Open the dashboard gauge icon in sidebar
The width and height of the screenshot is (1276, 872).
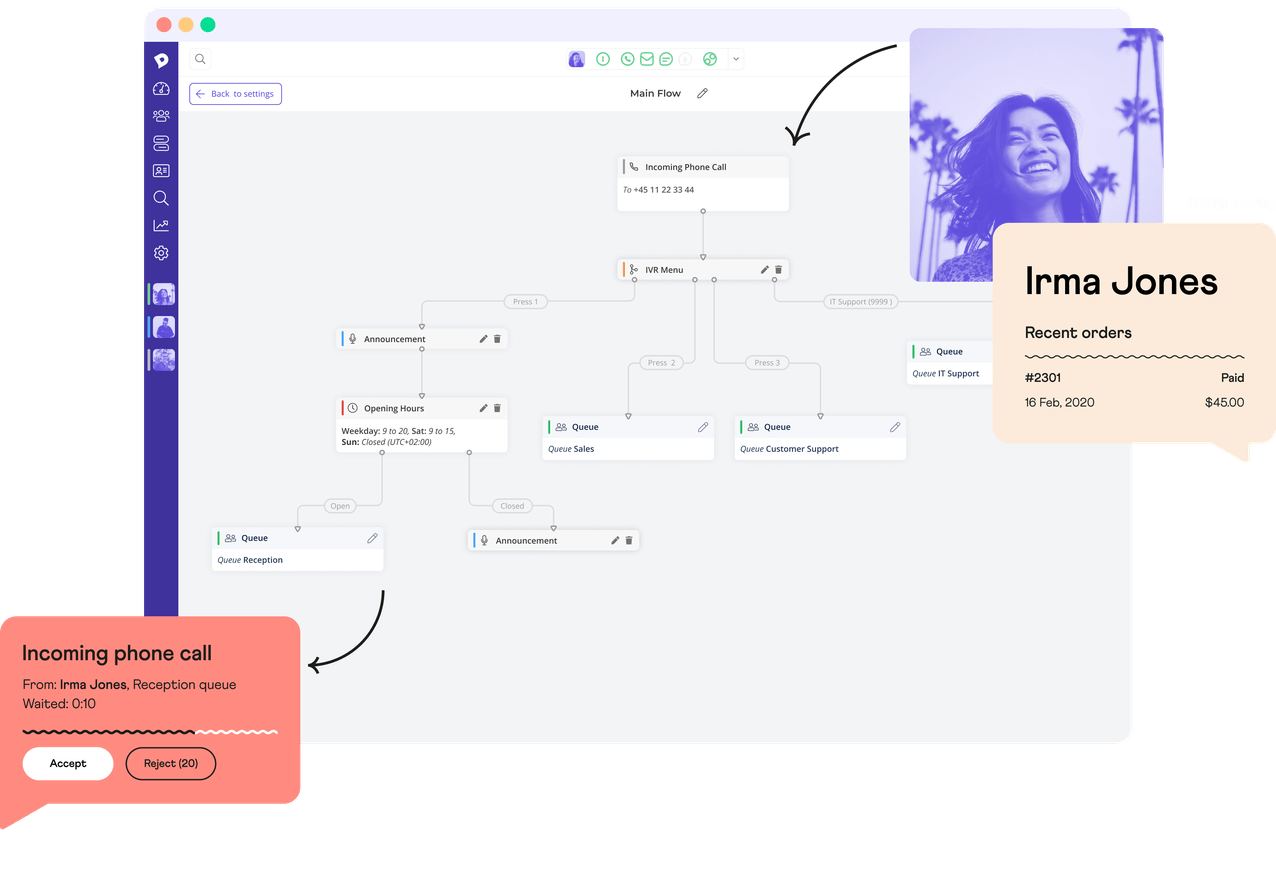(161, 89)
